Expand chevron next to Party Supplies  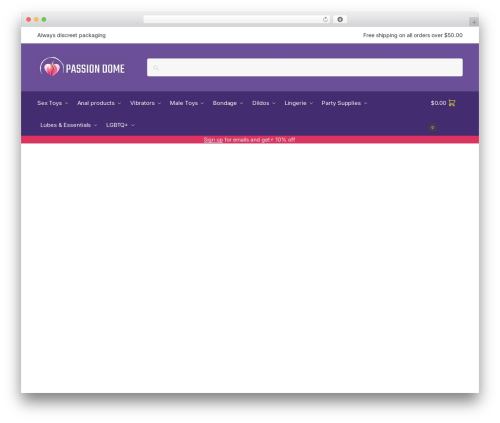tap(366, 103)
